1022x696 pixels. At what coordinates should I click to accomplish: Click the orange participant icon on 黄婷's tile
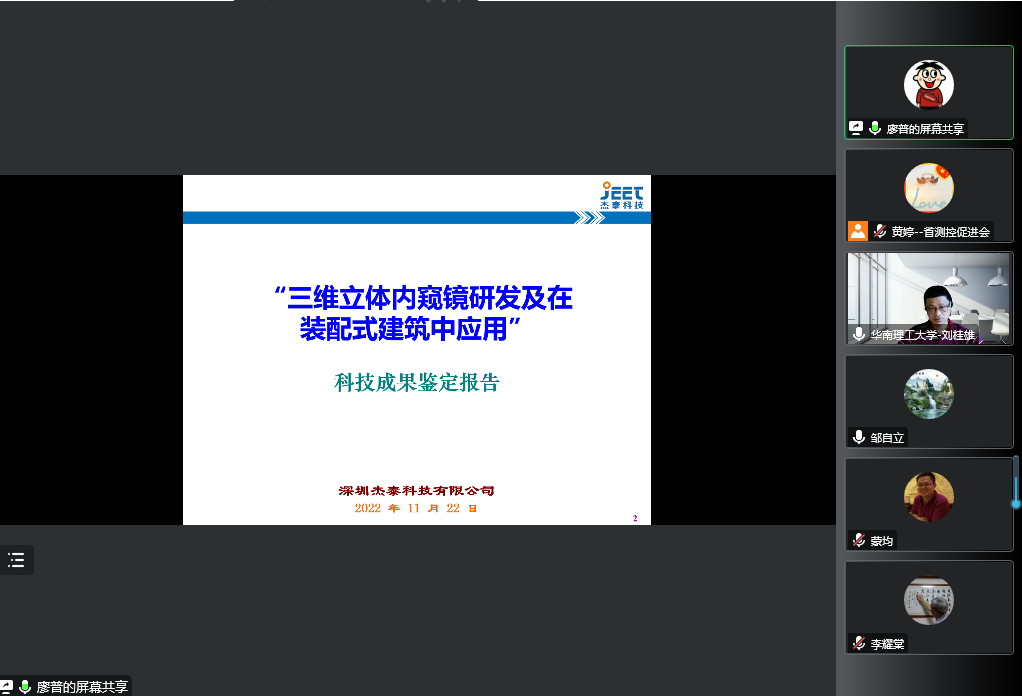point(857,231)
